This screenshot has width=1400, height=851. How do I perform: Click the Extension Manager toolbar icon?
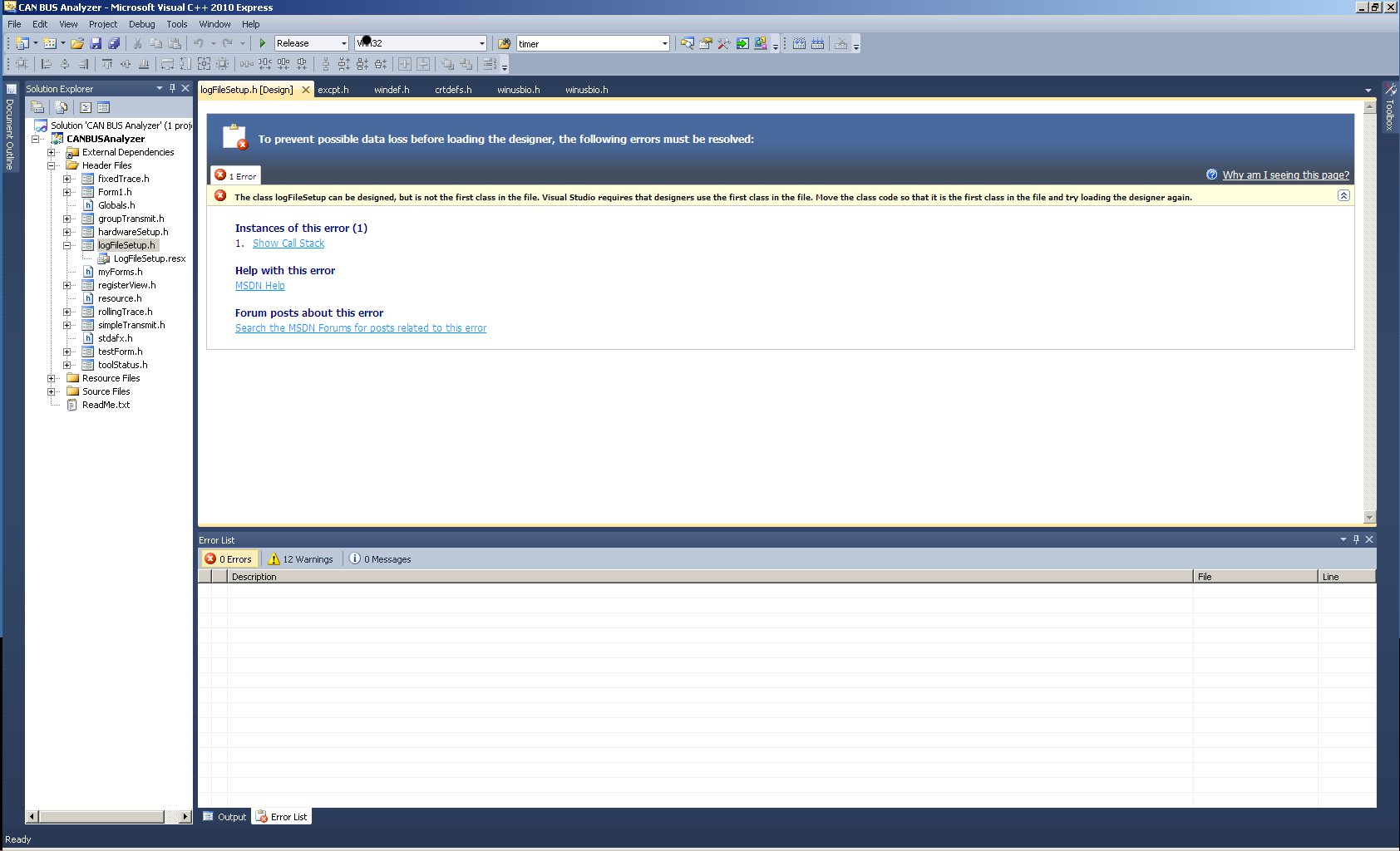click(761, 43)
